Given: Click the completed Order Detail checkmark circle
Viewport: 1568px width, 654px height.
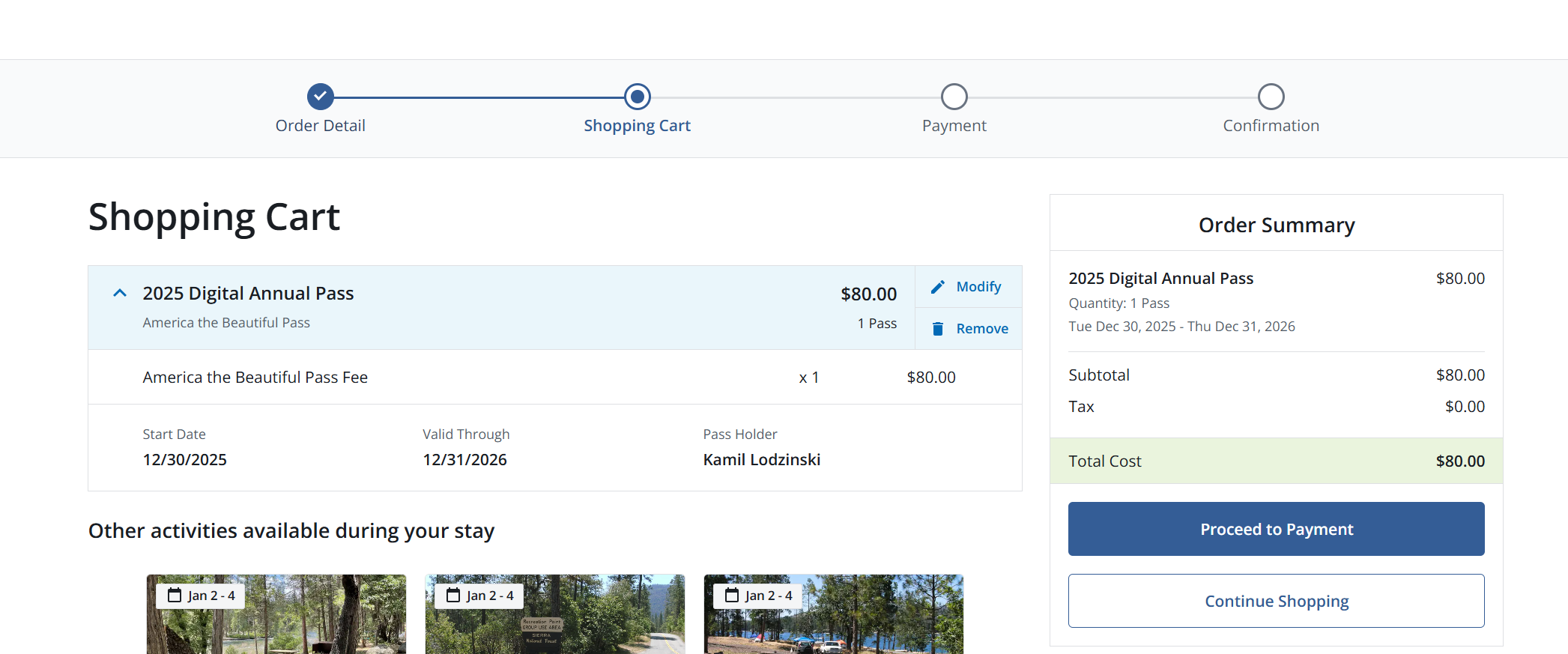Looking at the screenshot, I should 320,97.
